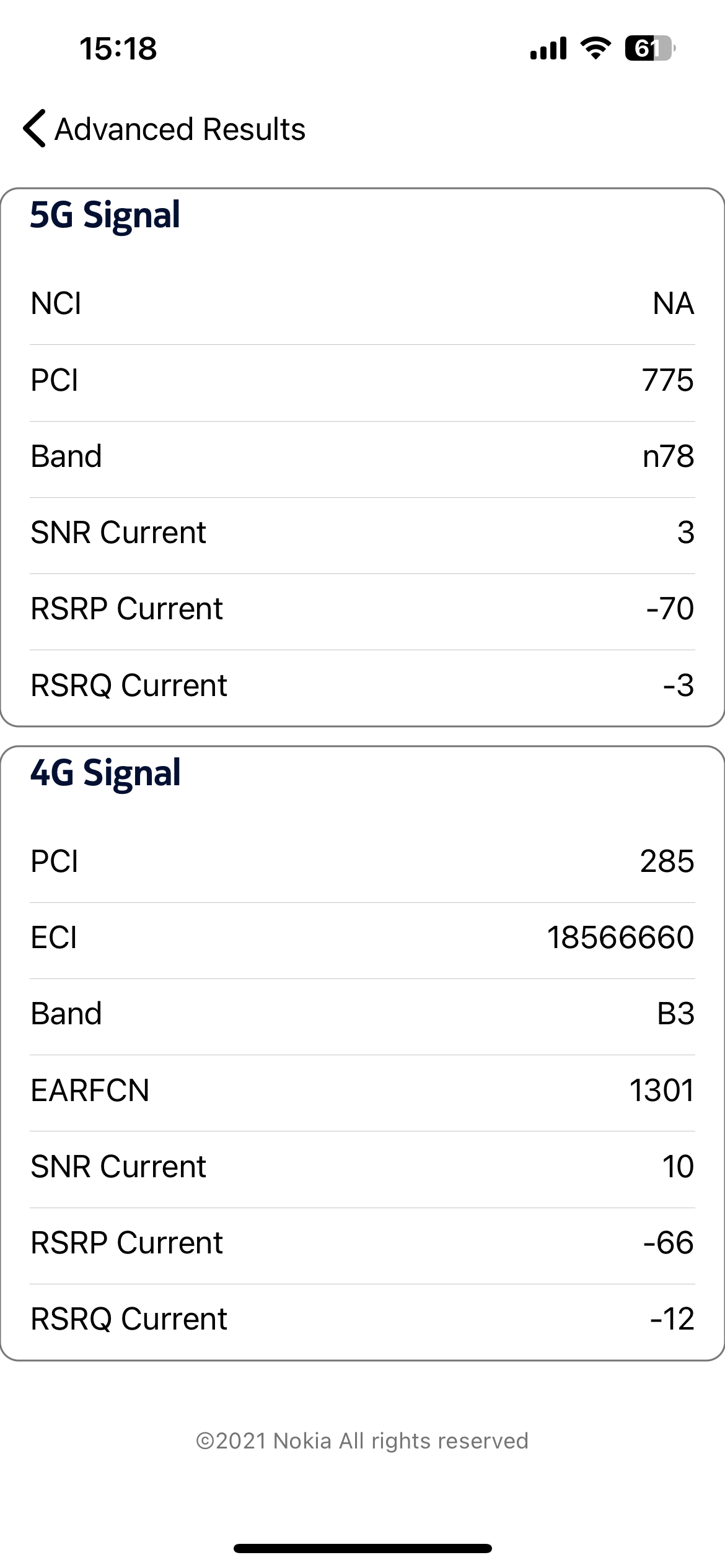Select the 4G PCI value 285
725x1568 pixels.
[x=667, y=861]
